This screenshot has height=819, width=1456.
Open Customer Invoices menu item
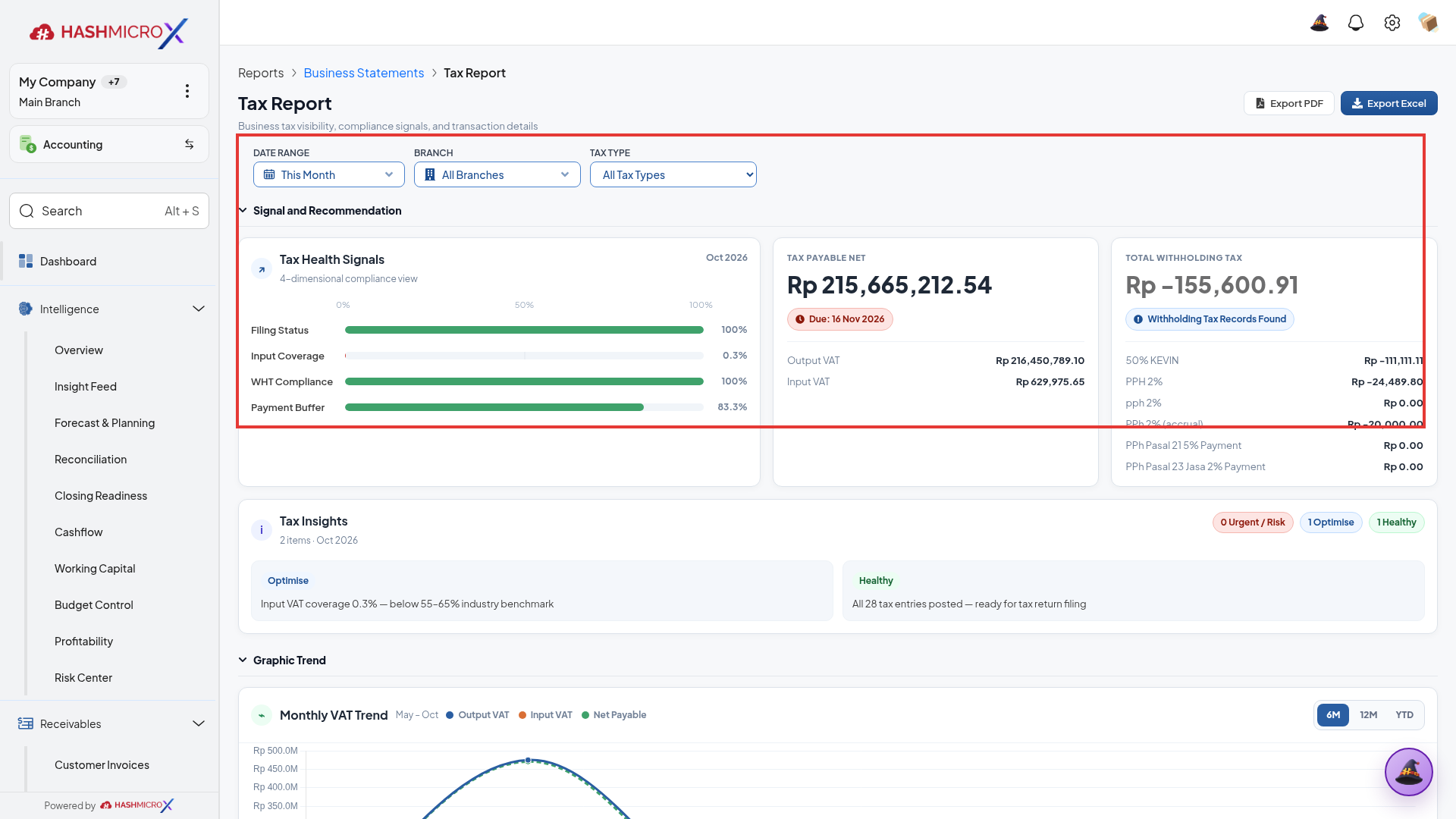pos(102,764)
